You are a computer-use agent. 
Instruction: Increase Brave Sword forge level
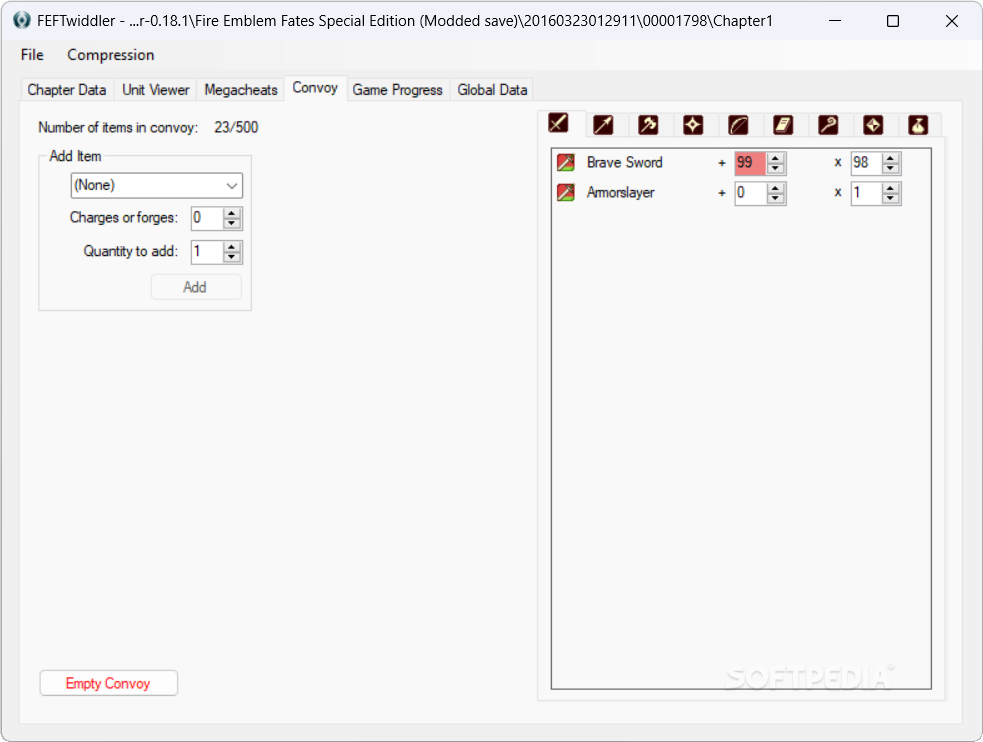775,158
